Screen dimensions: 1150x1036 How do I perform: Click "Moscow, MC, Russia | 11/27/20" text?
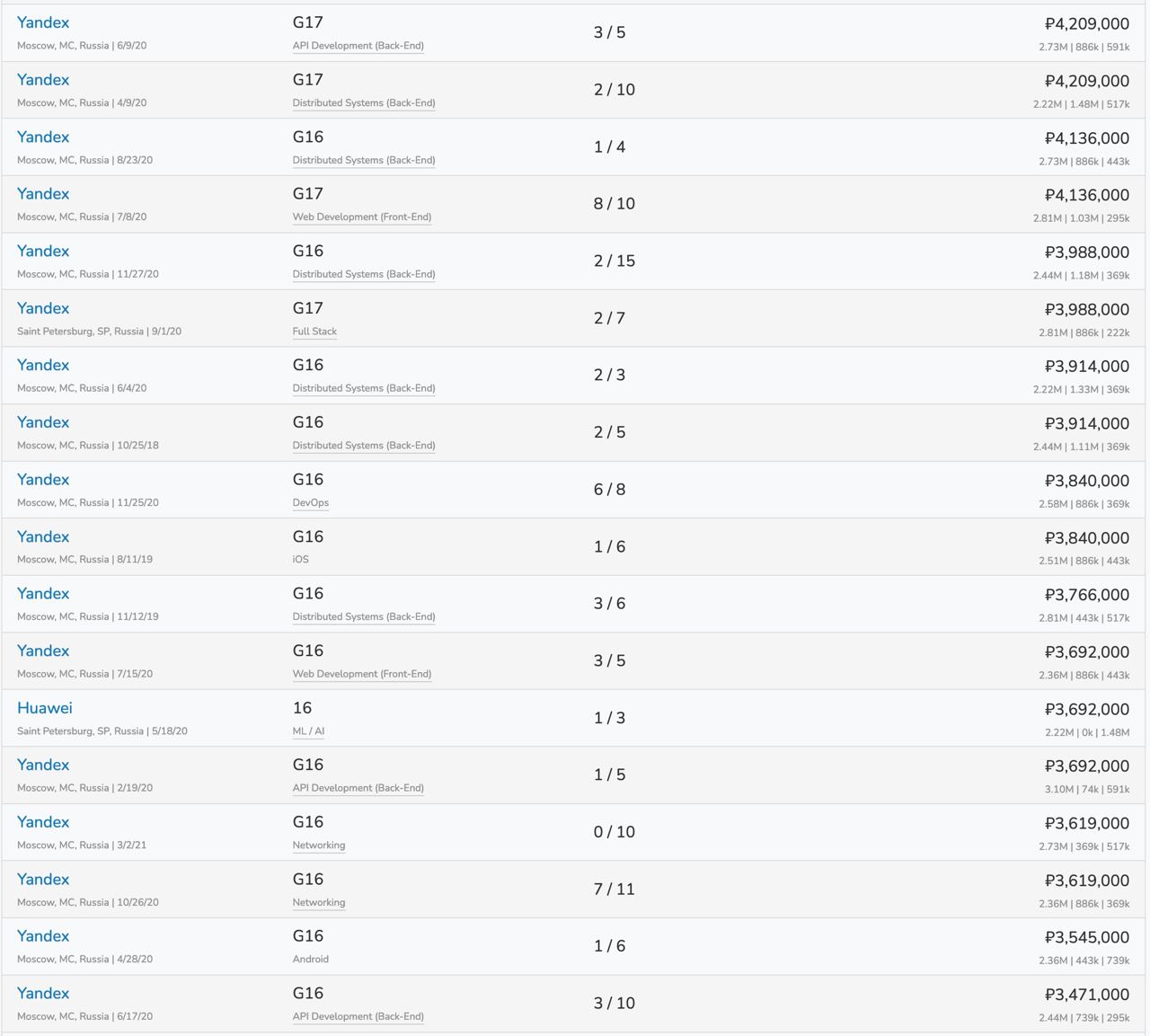click(x=88, y=274)
